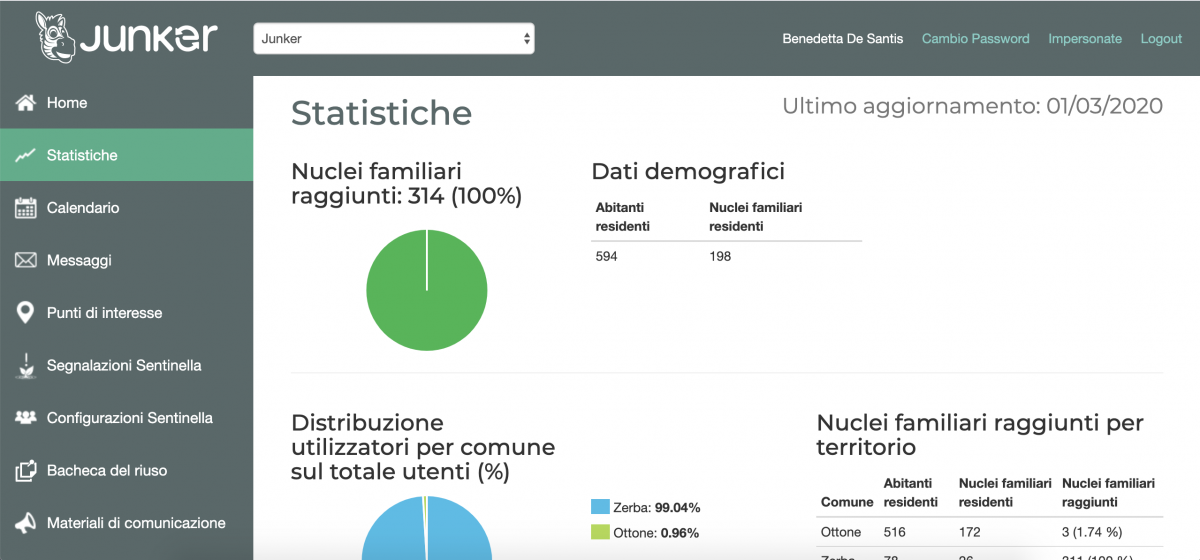Click the Cambio Password link
The height and width of the screenshot is (560, 1200).
(x=975, y=39)
